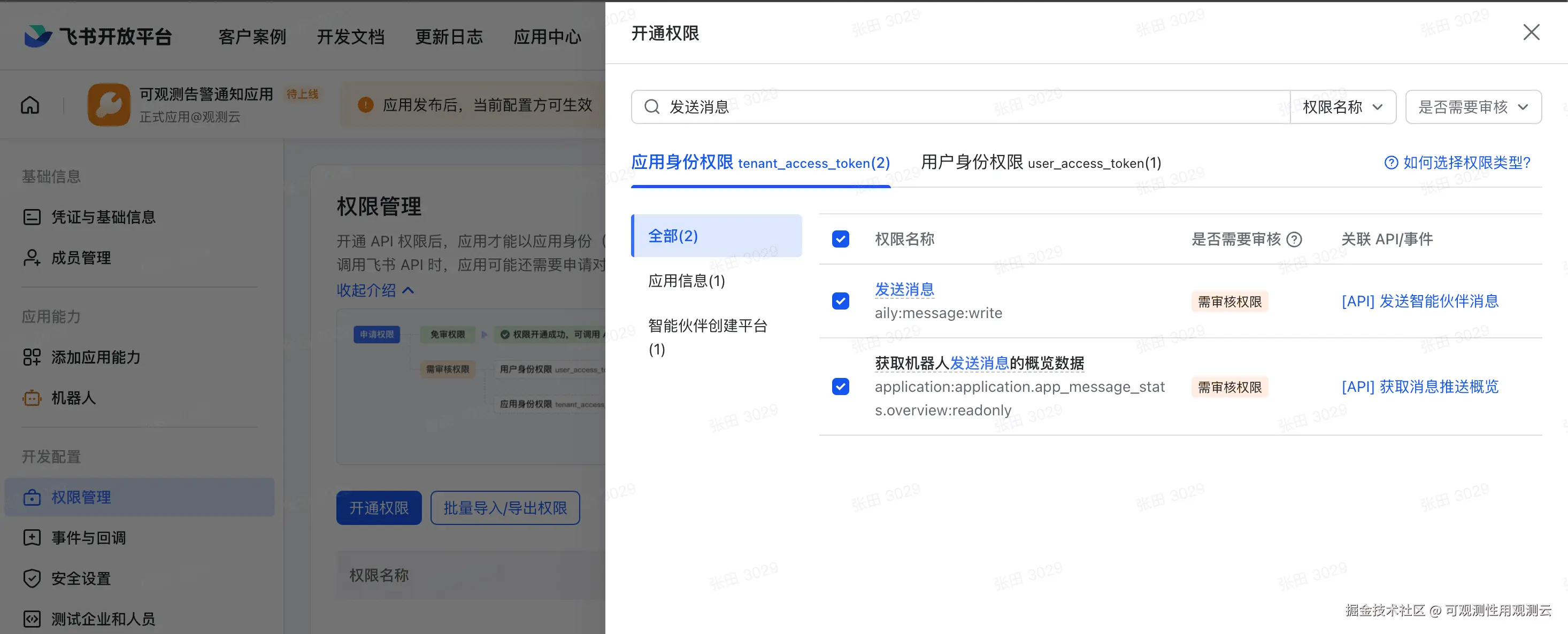The image size is (1568, 634).
Task: Click the home icon in header
Action: 30,105
